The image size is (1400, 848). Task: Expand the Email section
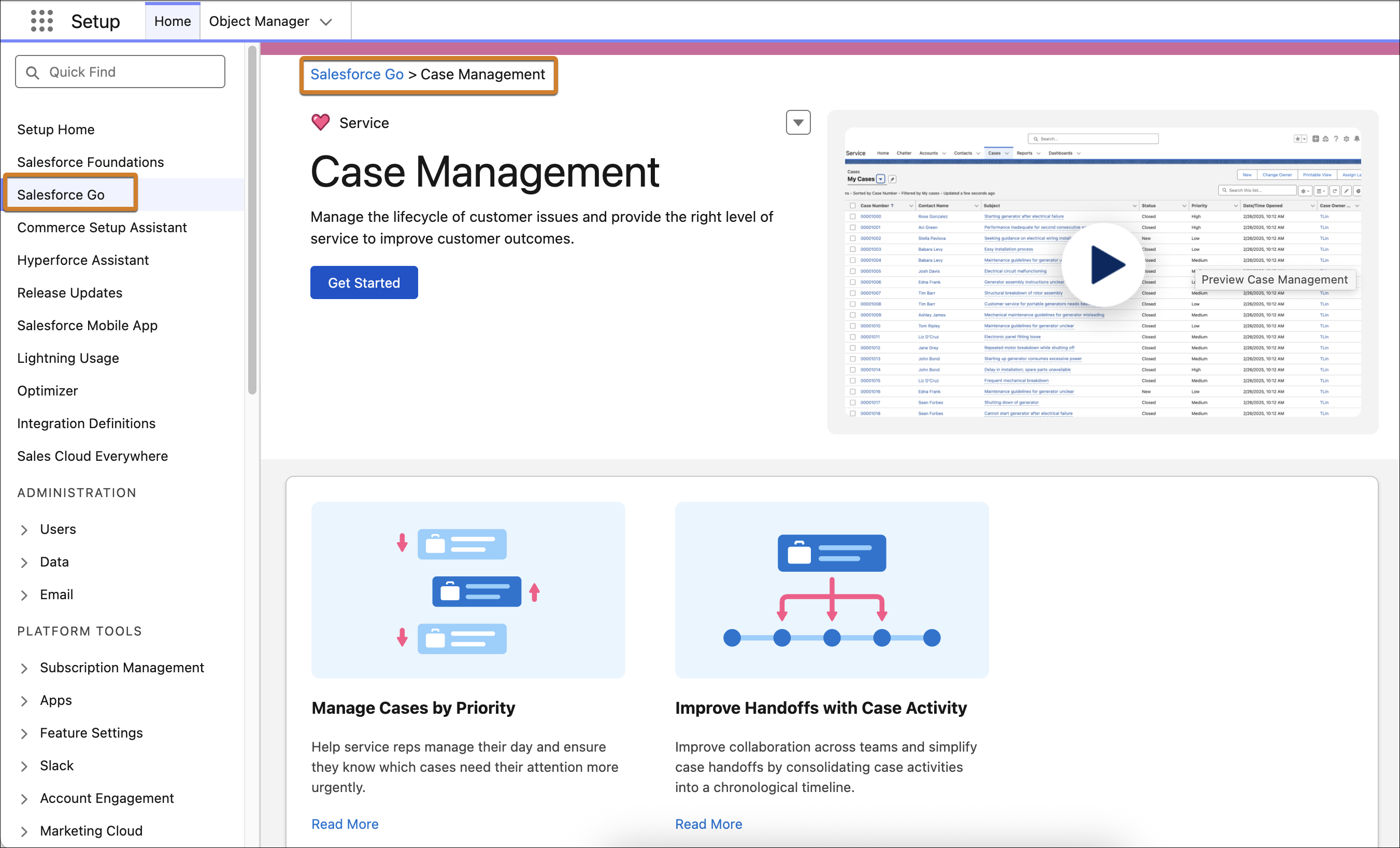click(x=24, y=595)
